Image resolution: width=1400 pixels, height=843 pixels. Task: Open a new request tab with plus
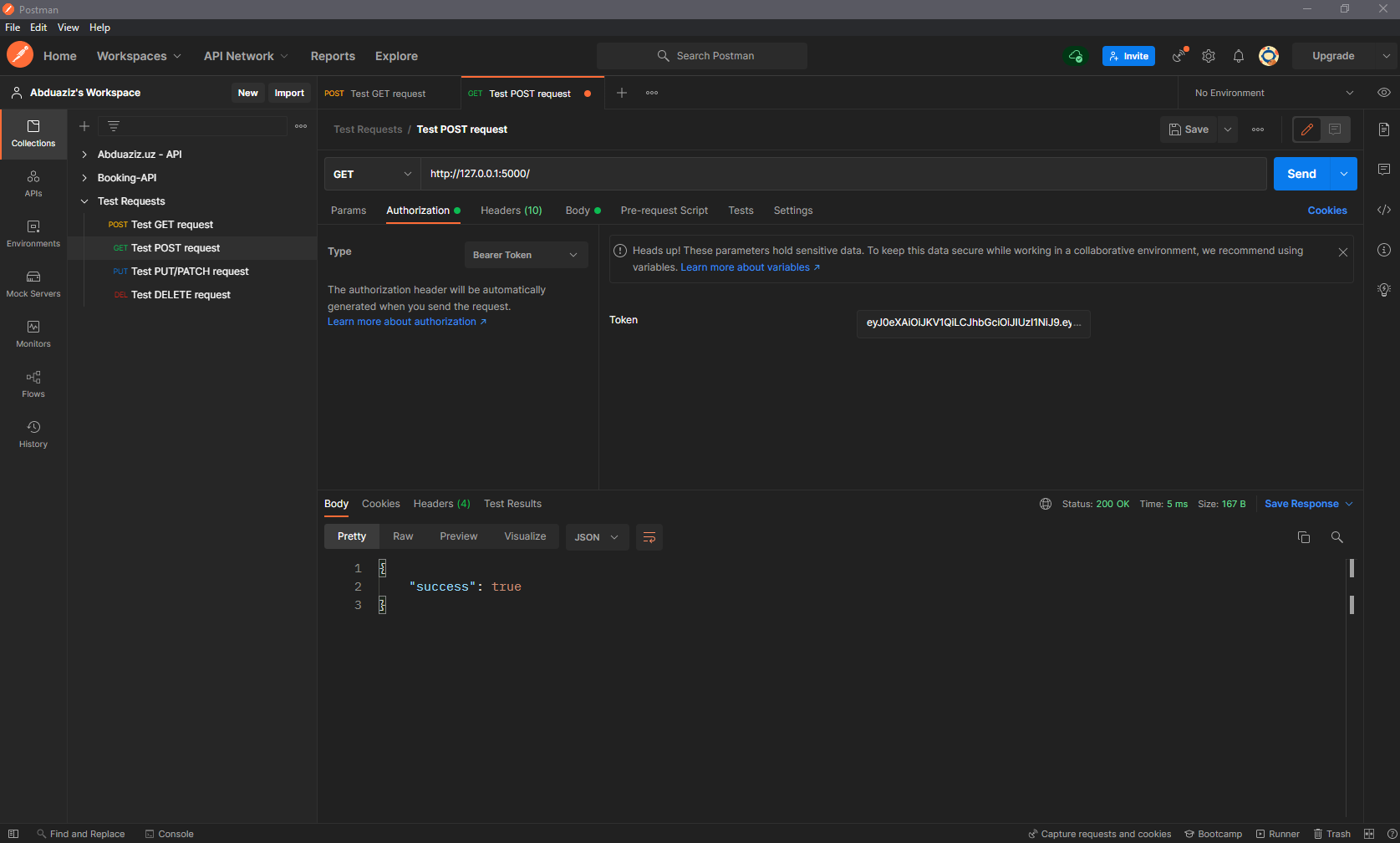click(x=622, y=93)
